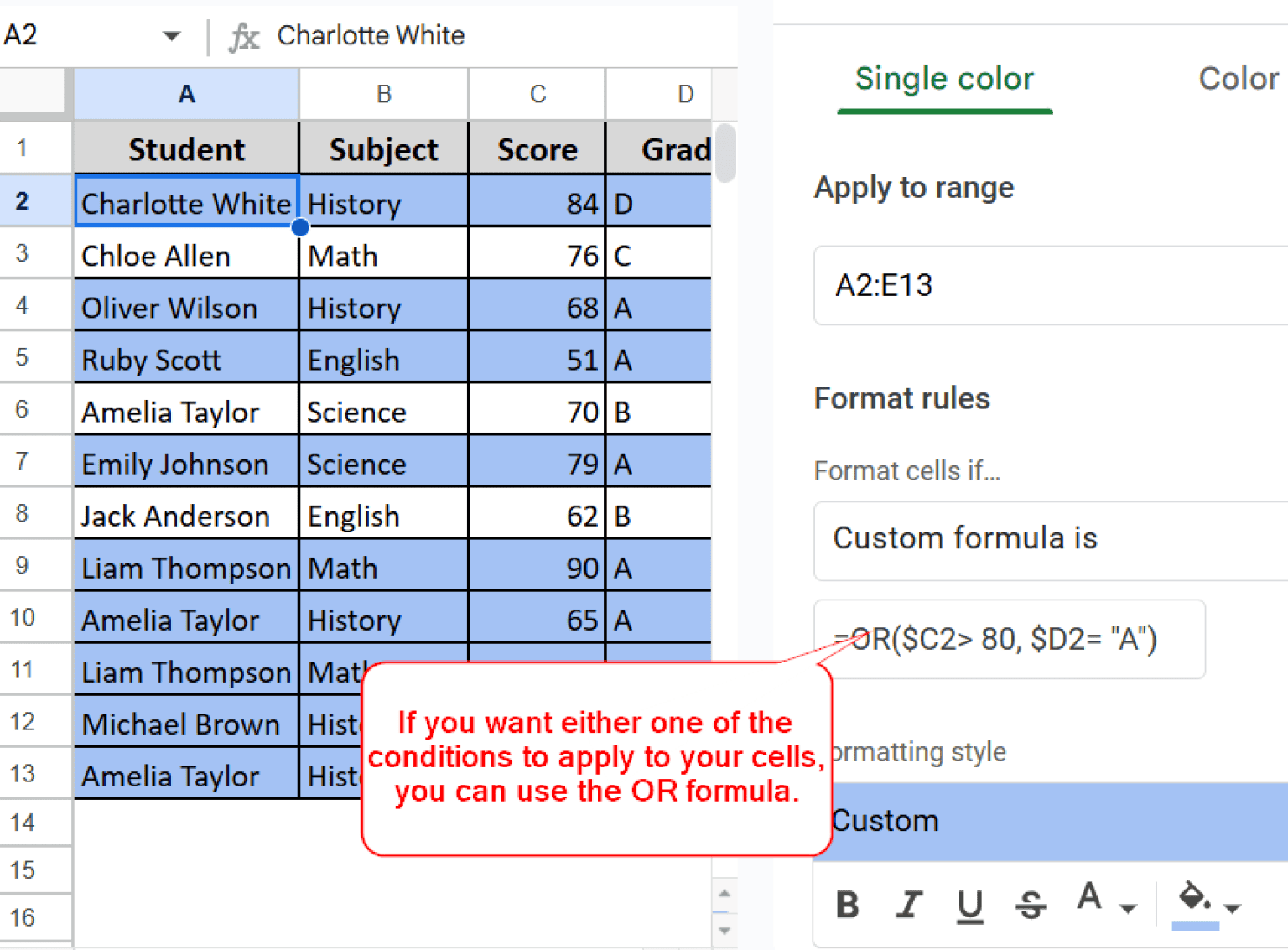Open the Name Box dropdown arrow
This screenshot has height=950, width=1288.
(x=172, y=35)
